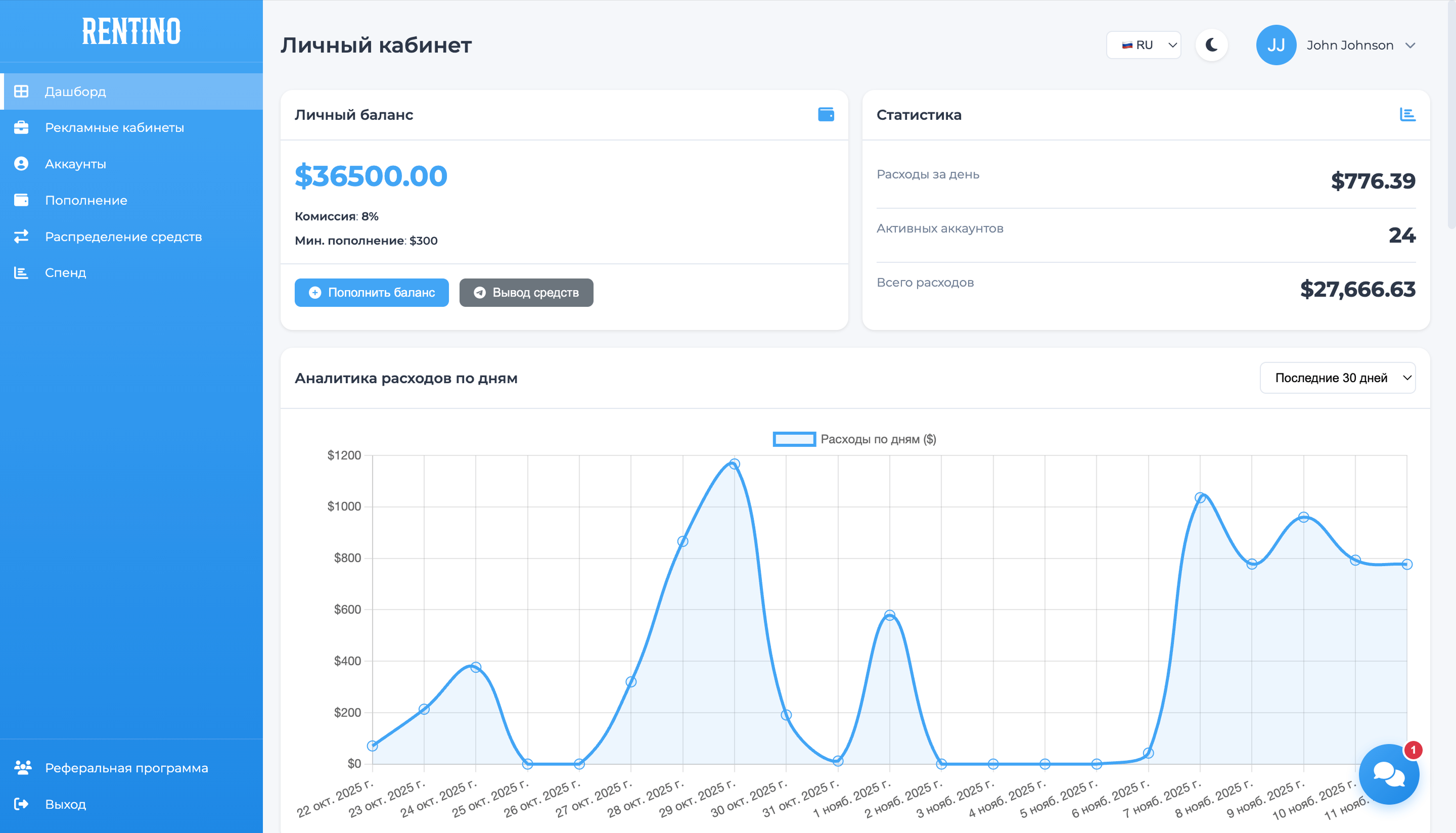Click the 29 окт. peak data point
Image resolution: width=1456 pixels, height=833 pixels.
tap(734, 464)
